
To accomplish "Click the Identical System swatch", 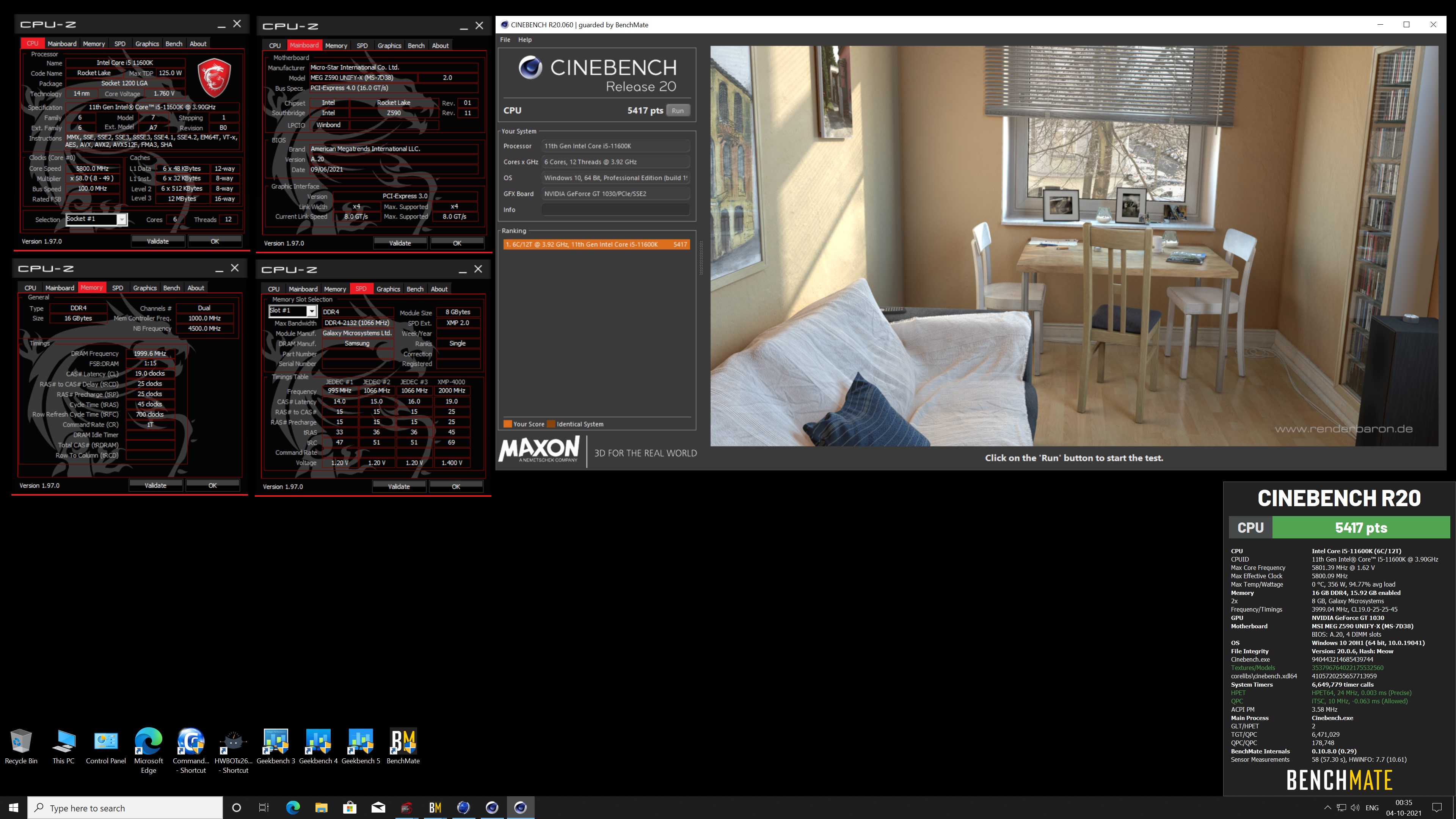I will click(551, 424).
